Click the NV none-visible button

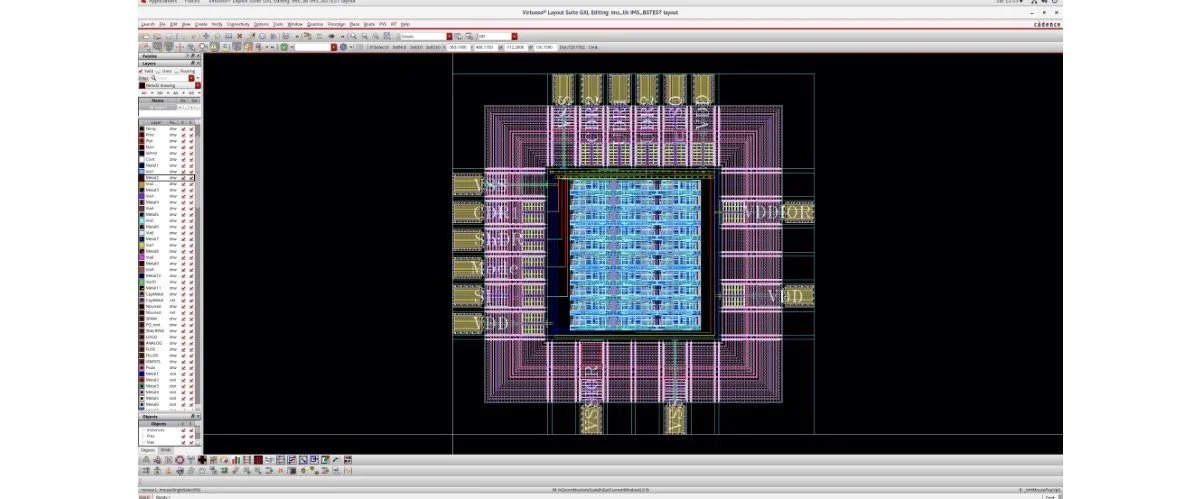(159, 92)
